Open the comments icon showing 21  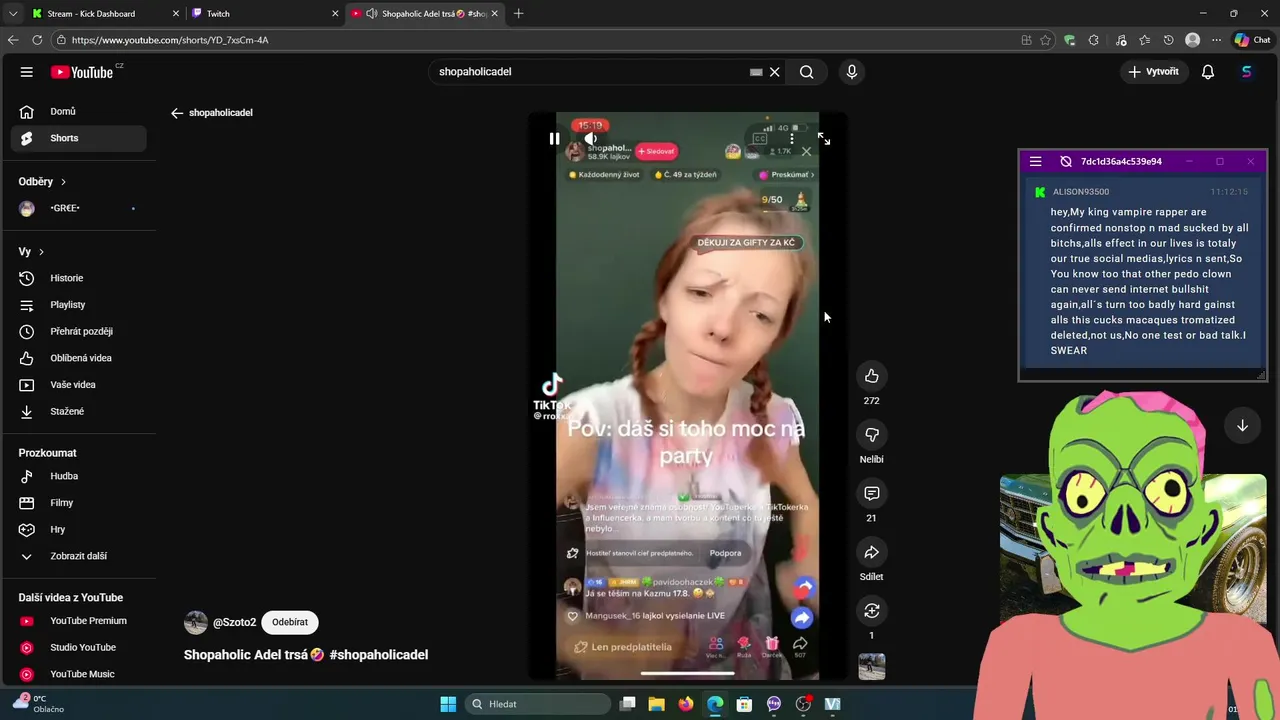871,493
